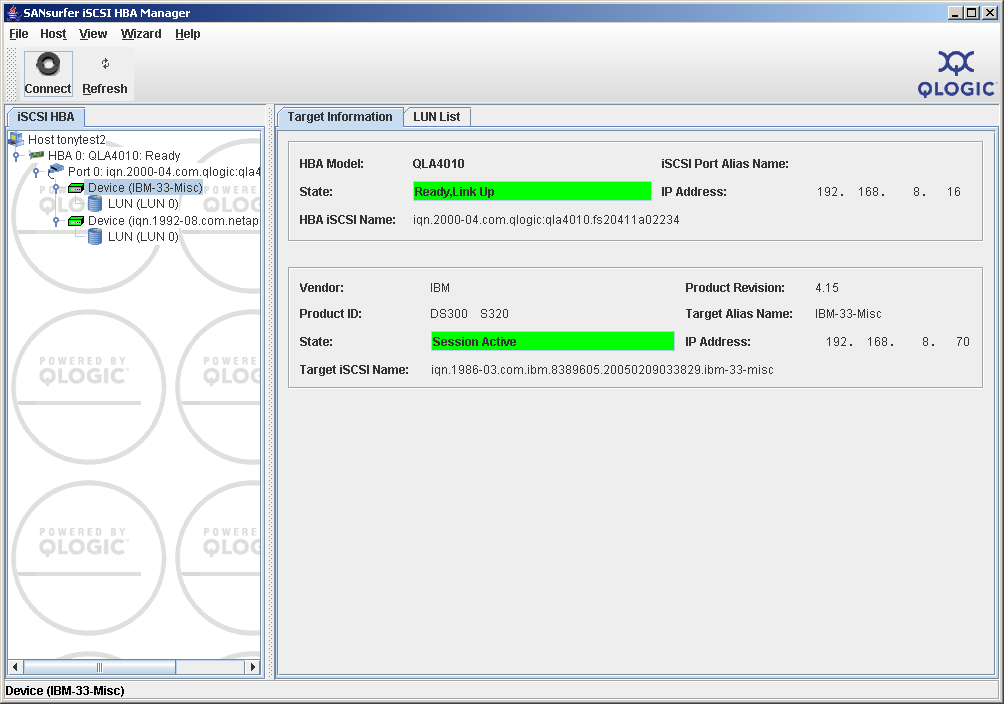This screenshot has width=1004, height=704.
Task: Click the LUN disk icon under IBM-33-Misc
Action: (95, 204)
